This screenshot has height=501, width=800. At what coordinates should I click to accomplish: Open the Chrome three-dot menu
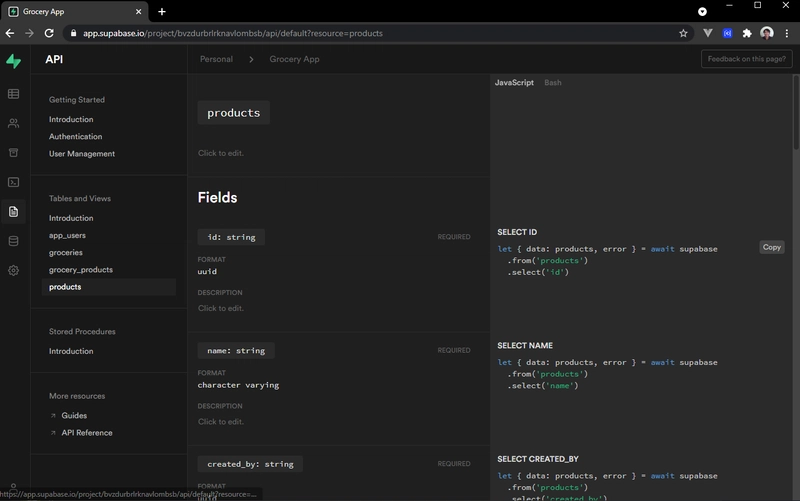point(787,33)
